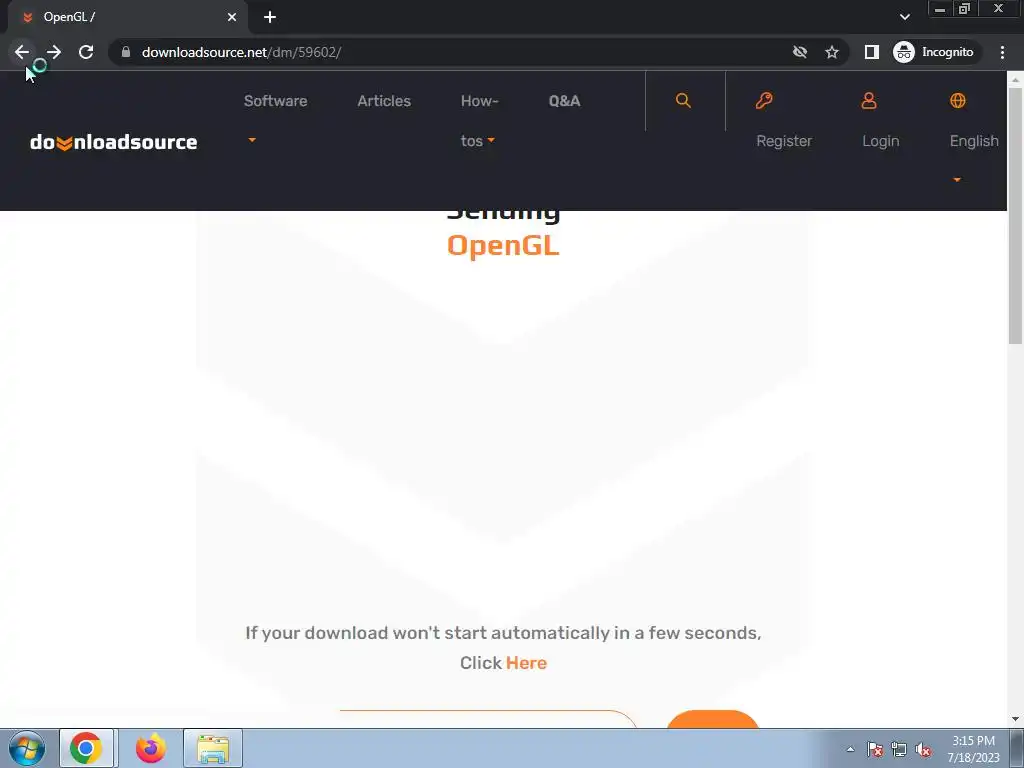Click the muted volume tray icon
Screen dimensions: 1024x768
coord(923,750)
